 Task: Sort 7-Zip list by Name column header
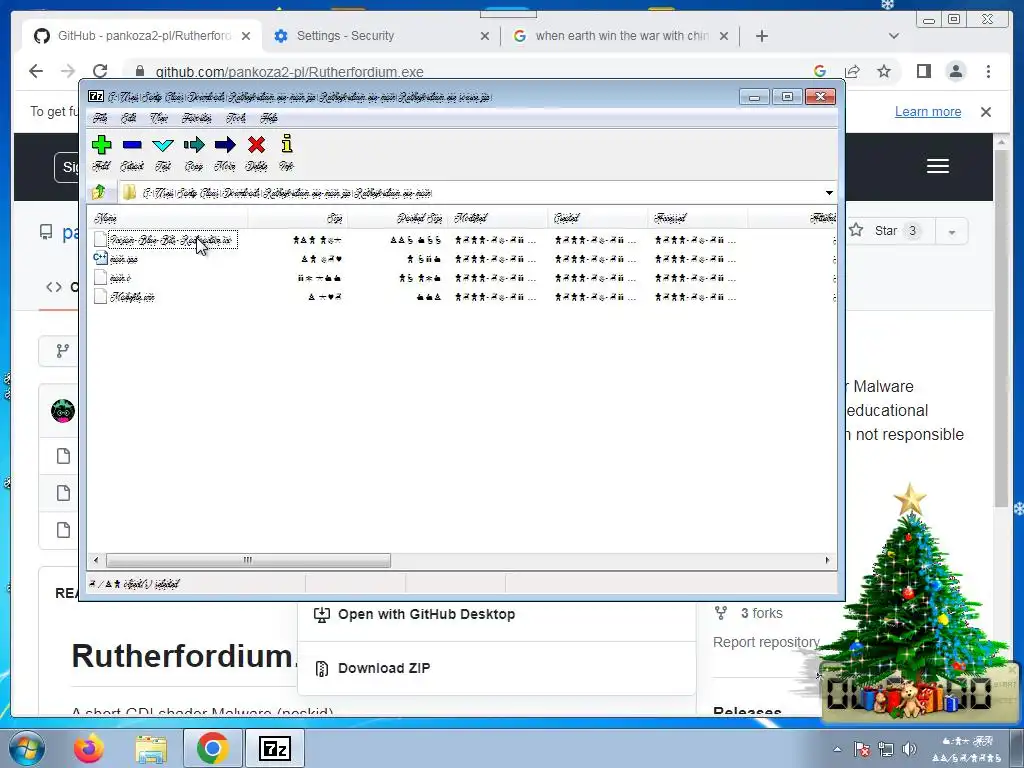(x=167, y=218)
